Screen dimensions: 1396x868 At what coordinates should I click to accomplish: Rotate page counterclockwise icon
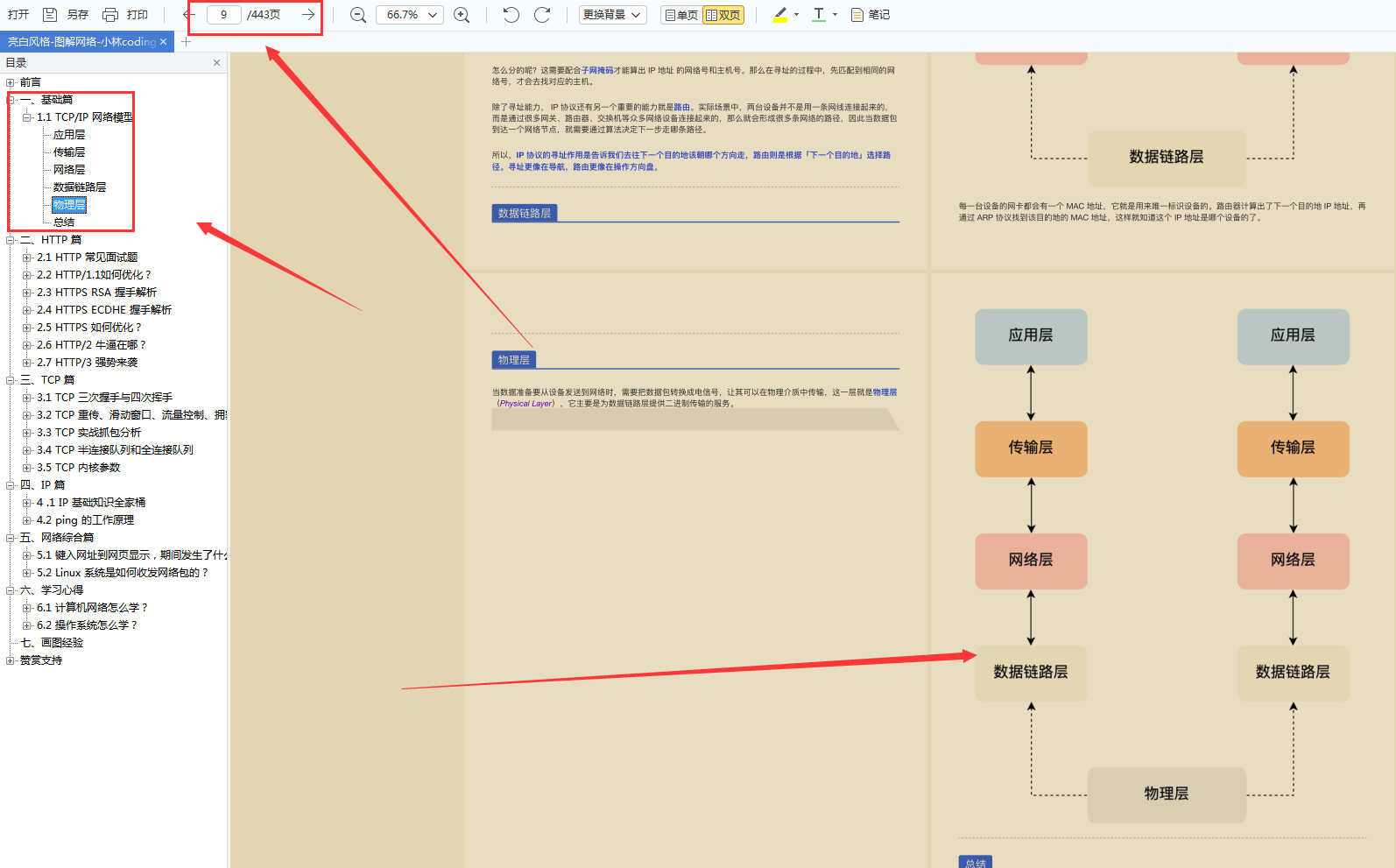click(511, 15)
